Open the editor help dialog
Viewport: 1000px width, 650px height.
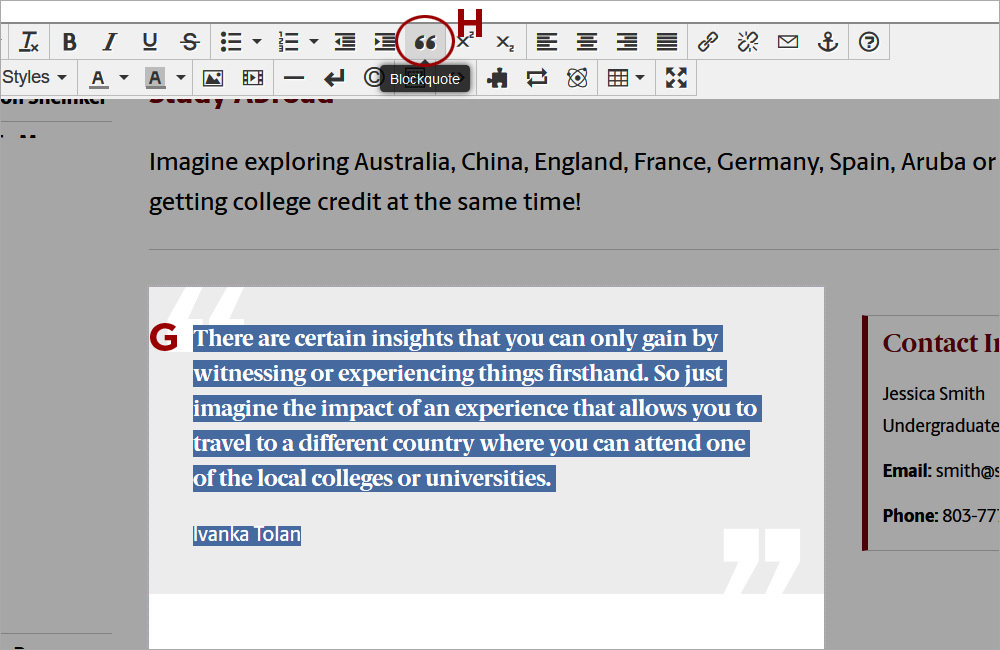pyautogui.click(x=867, y=41)
